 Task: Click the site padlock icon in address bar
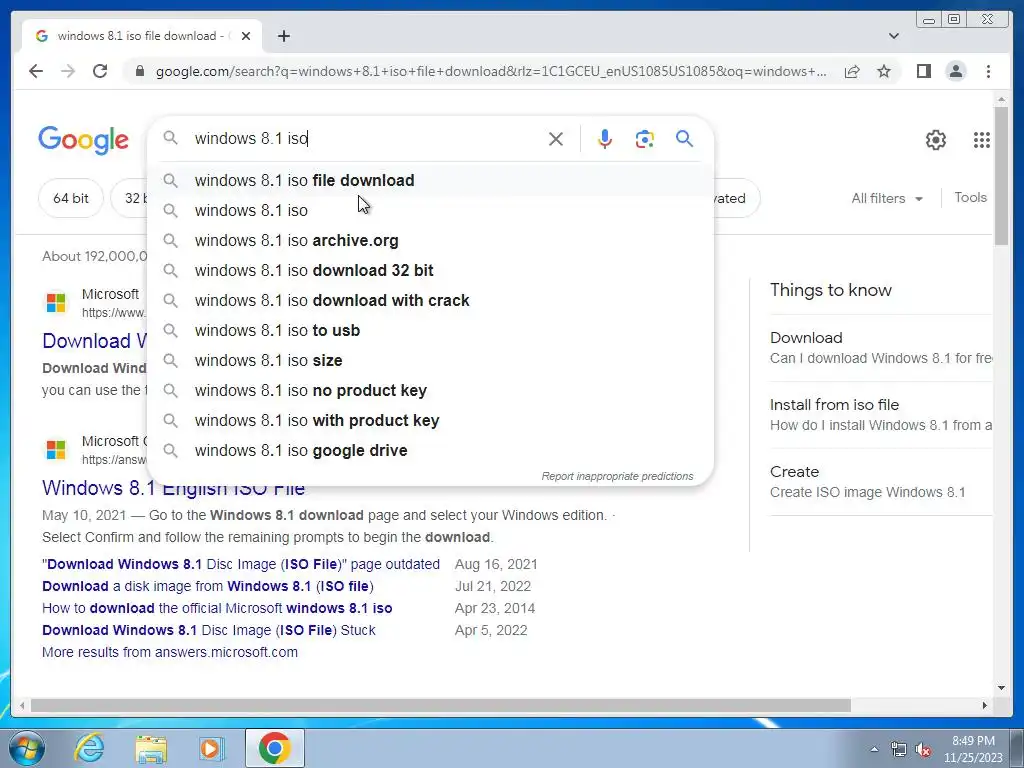tap(139, 71)
